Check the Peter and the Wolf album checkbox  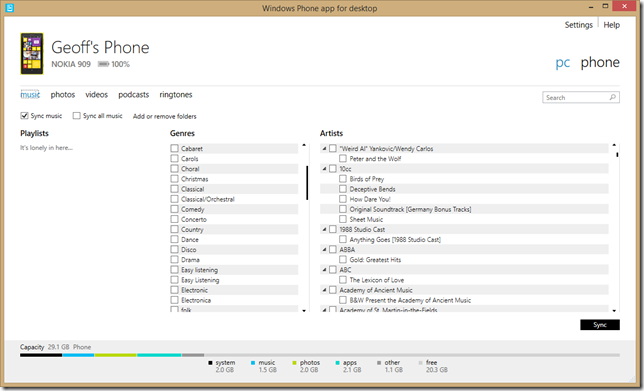tap(343, 159)
